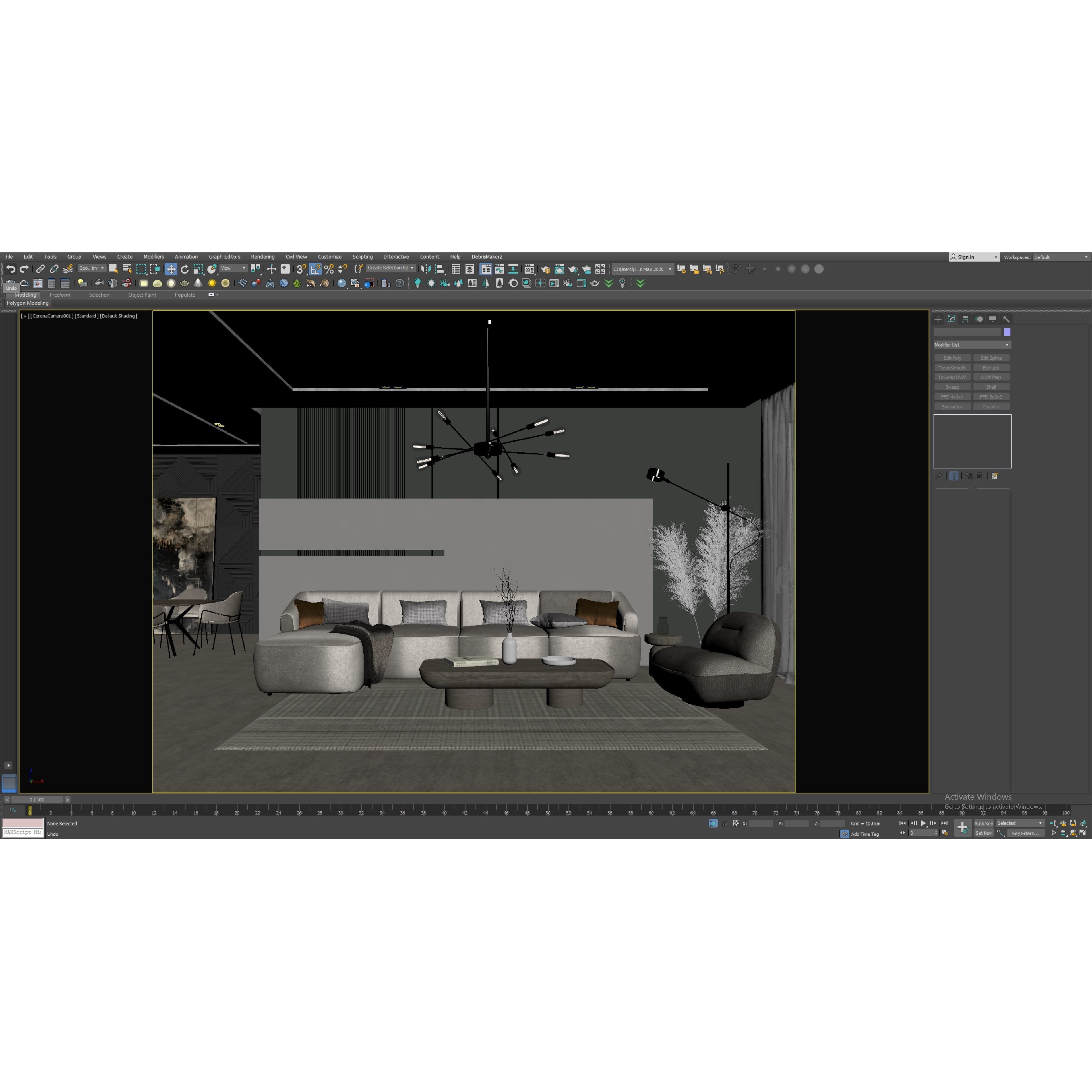Apply the TurboSmooth modifier button
1092x1092 pixels.
pyautogui.click(x=952, y=367)
